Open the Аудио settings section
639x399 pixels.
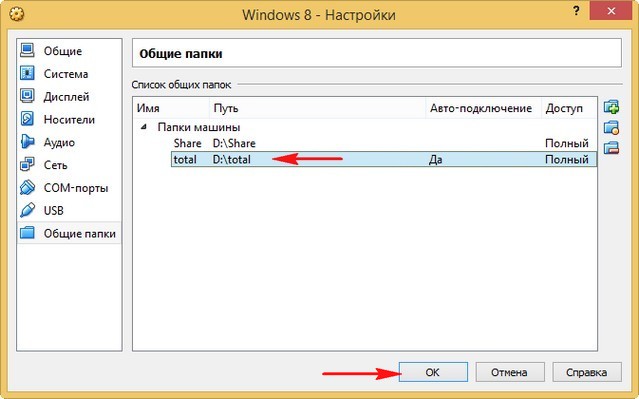click(69, 142)
